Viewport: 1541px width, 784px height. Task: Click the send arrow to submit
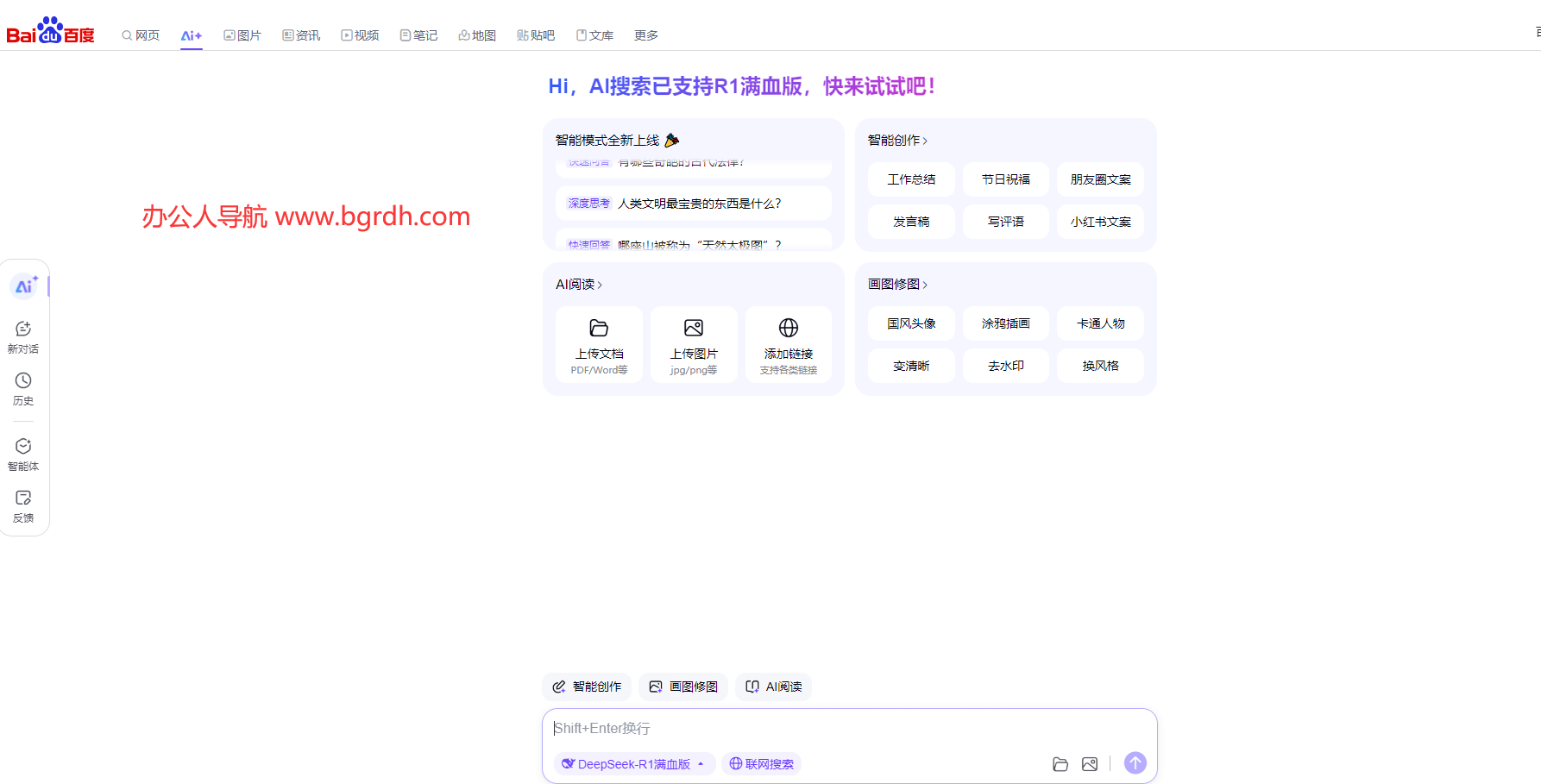tap(1135, 762)
